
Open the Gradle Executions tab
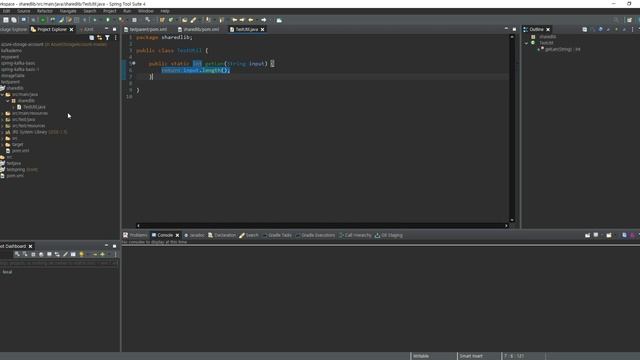click(315, 235)
